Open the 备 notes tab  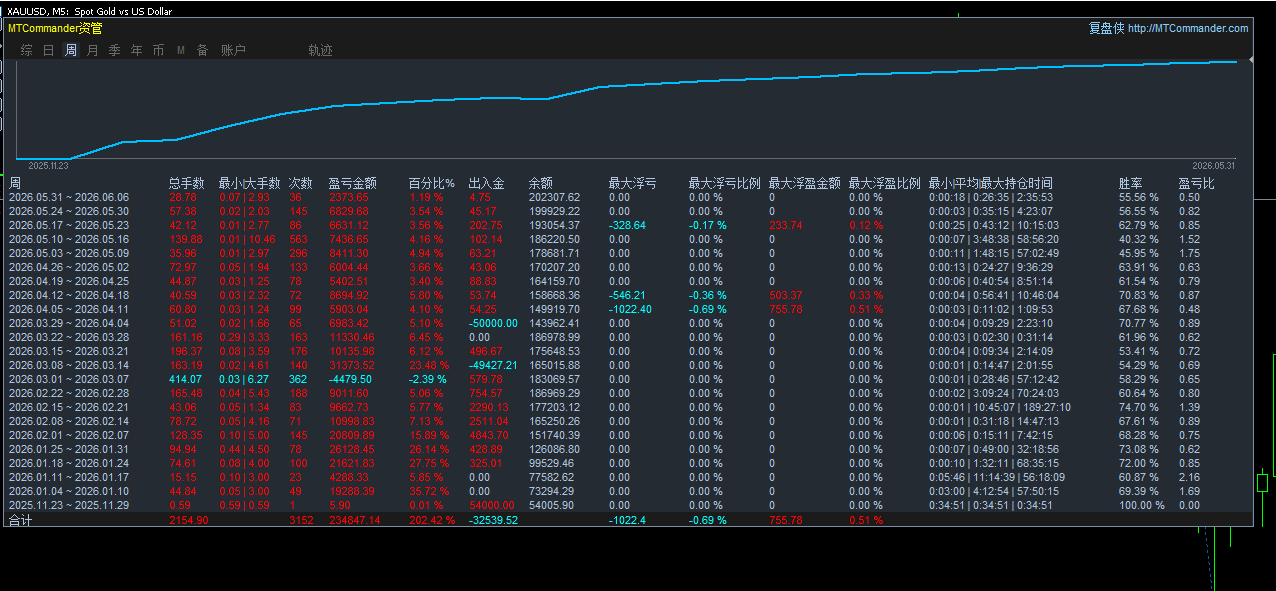[x=202, y=50]
